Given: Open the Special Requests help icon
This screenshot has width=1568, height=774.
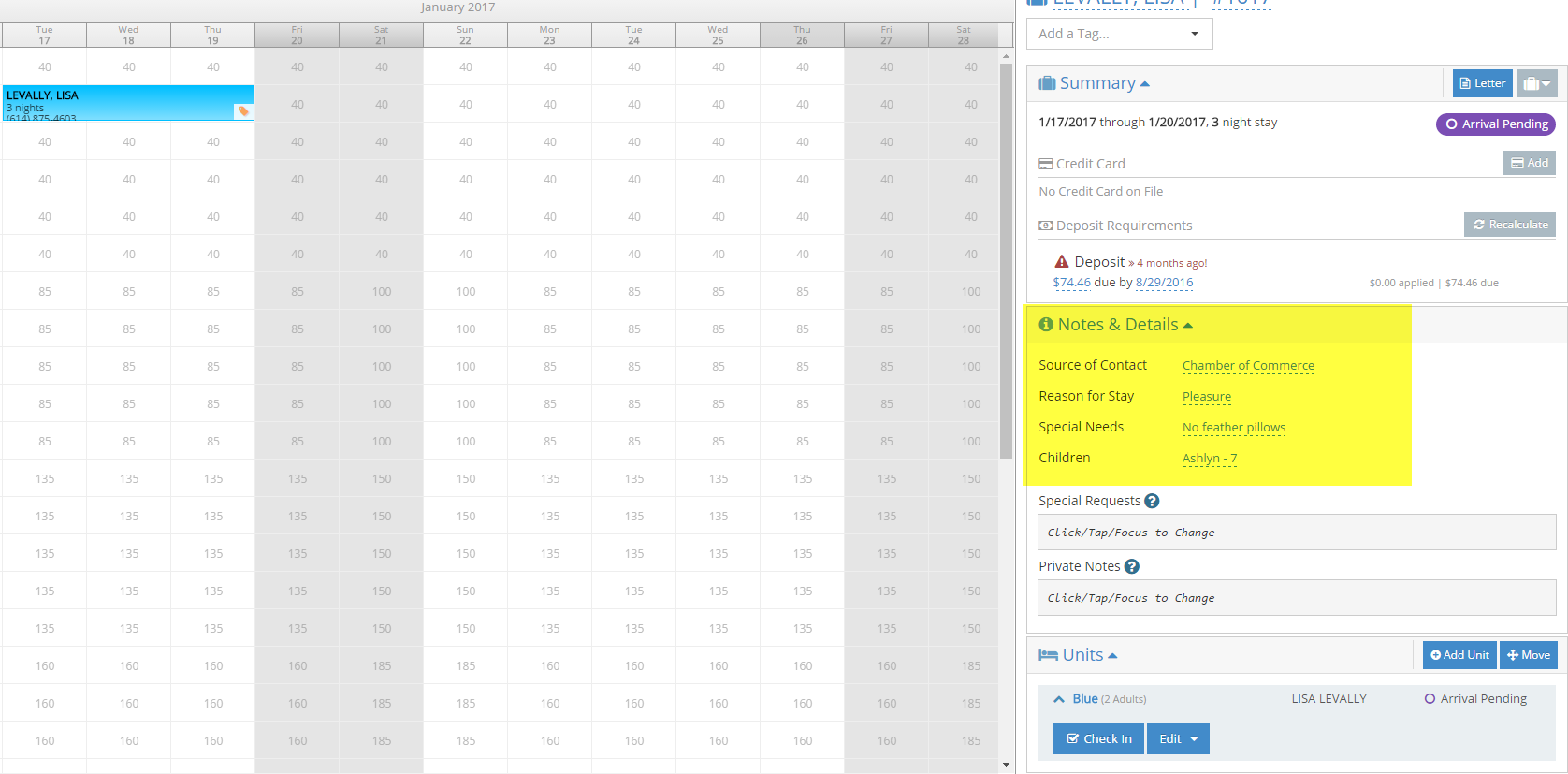Looking at the screenshot, I should pyautogui.click(x=1152, y=501).
